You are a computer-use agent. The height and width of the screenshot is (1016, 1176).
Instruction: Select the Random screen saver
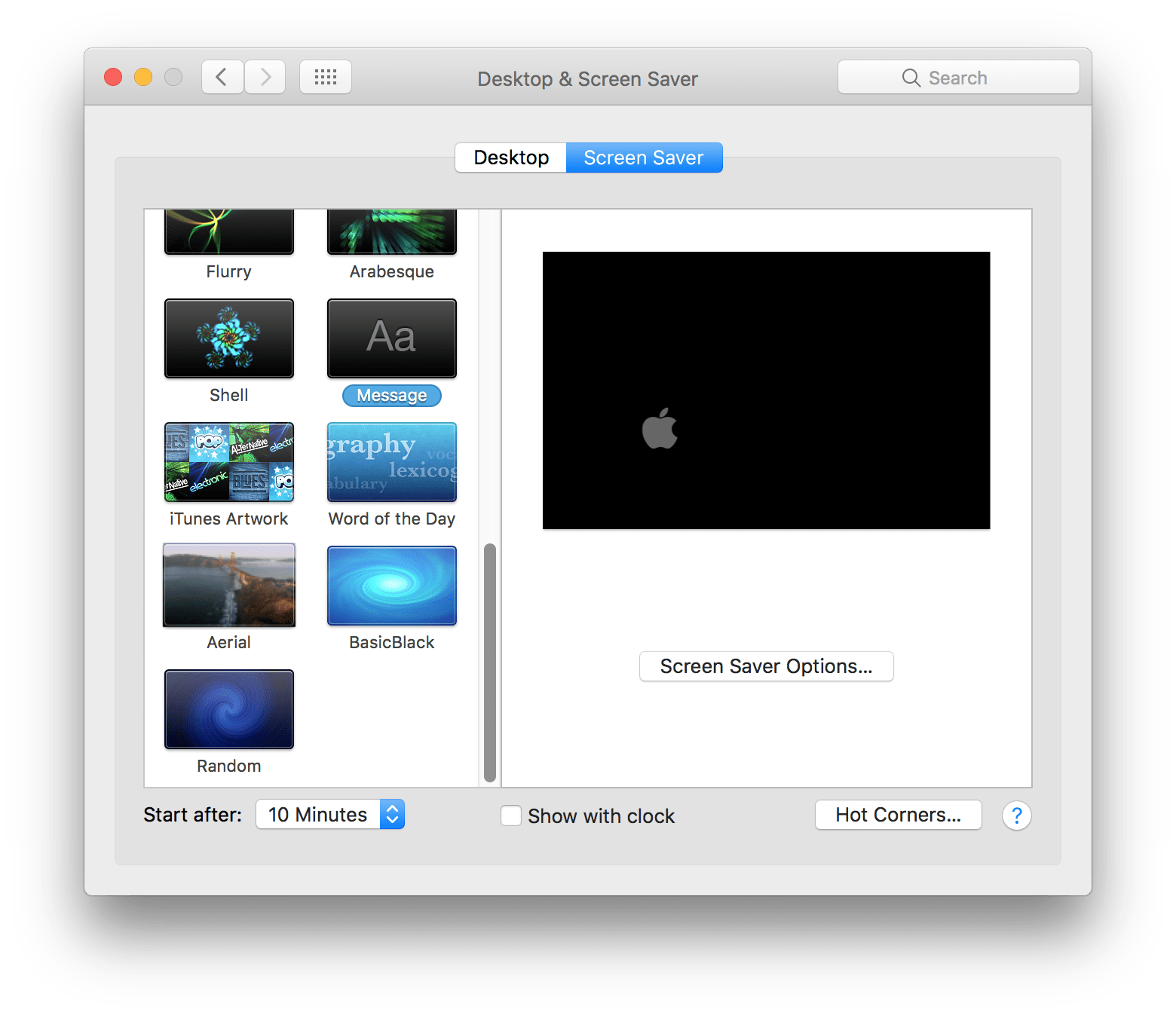point(228,708)
